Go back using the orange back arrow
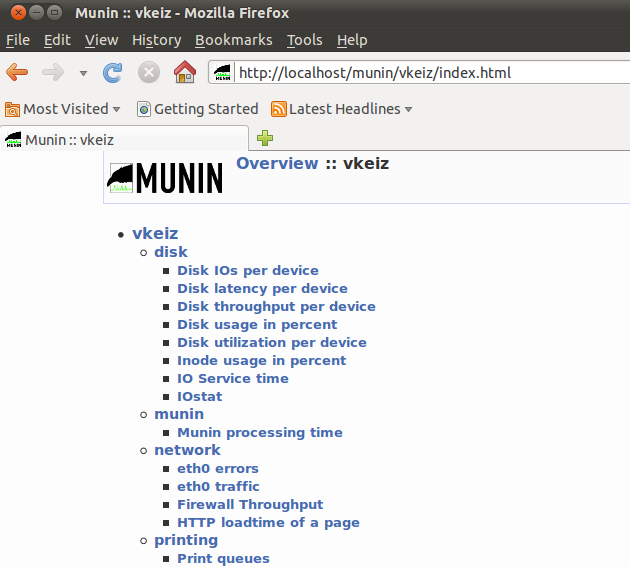 click(17, 73)
